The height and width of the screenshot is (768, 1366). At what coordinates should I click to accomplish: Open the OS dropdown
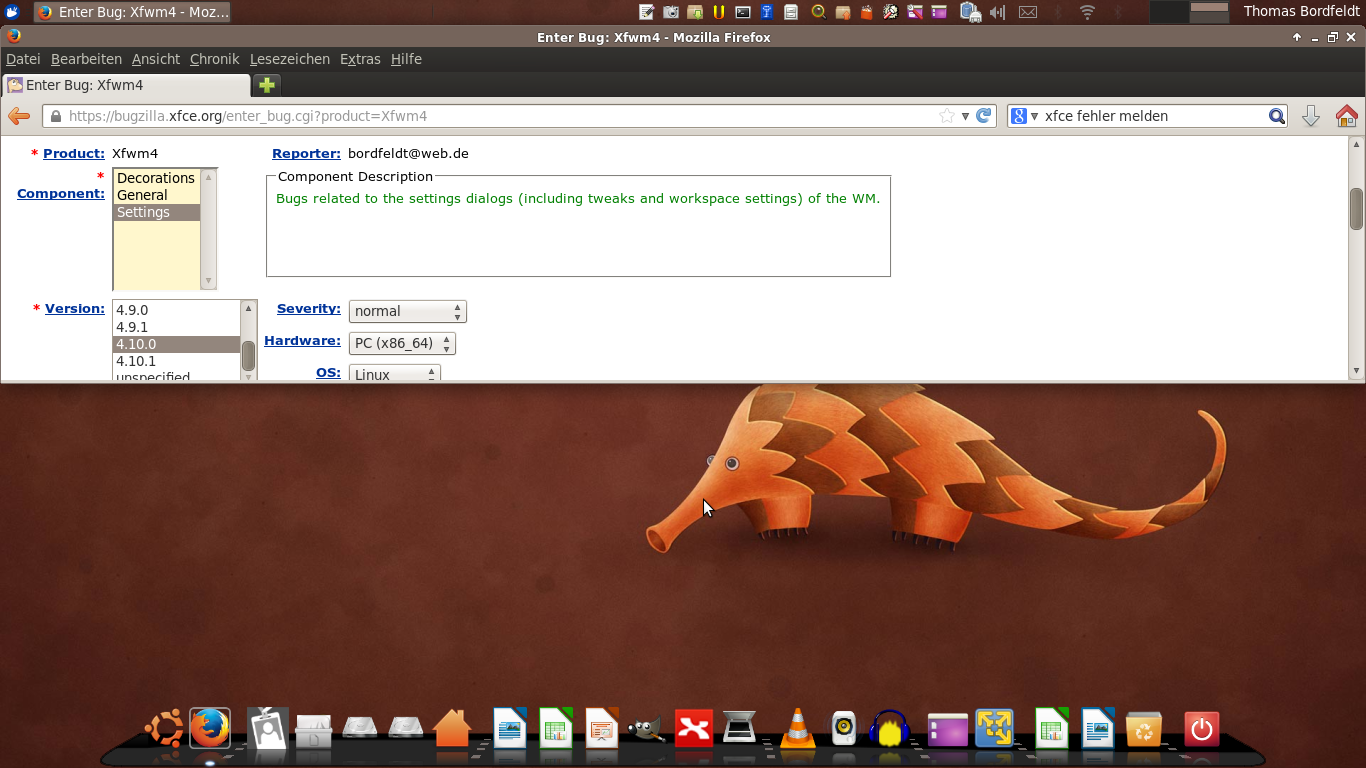click(x=394, y=375)
